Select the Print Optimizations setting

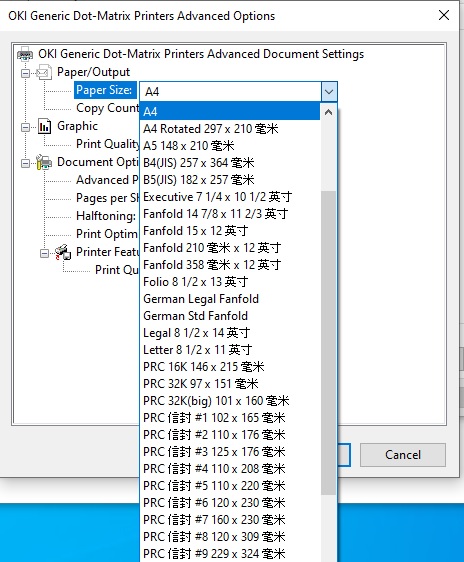point(107,234)
